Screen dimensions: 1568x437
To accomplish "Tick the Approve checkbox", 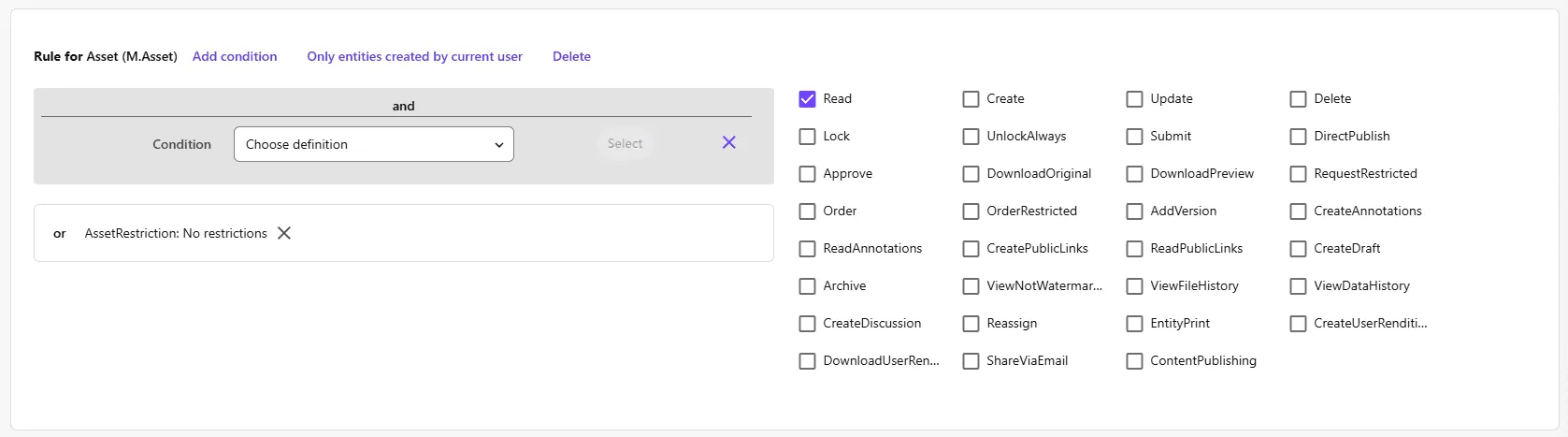I will pyautogui.click(x=808, y=174).
